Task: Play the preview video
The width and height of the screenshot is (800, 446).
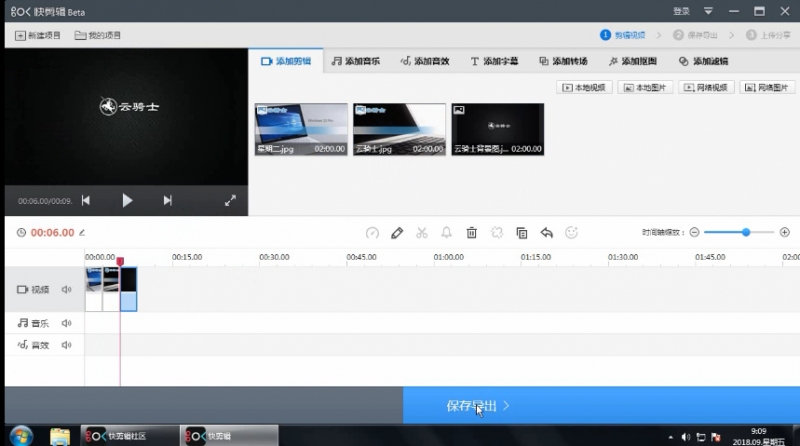Action: (x=127, y=201)
